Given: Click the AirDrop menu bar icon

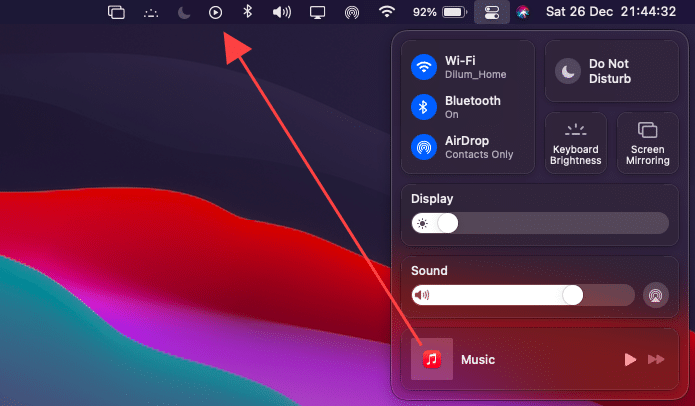Looking at the screenshot, I should point(351,13).
